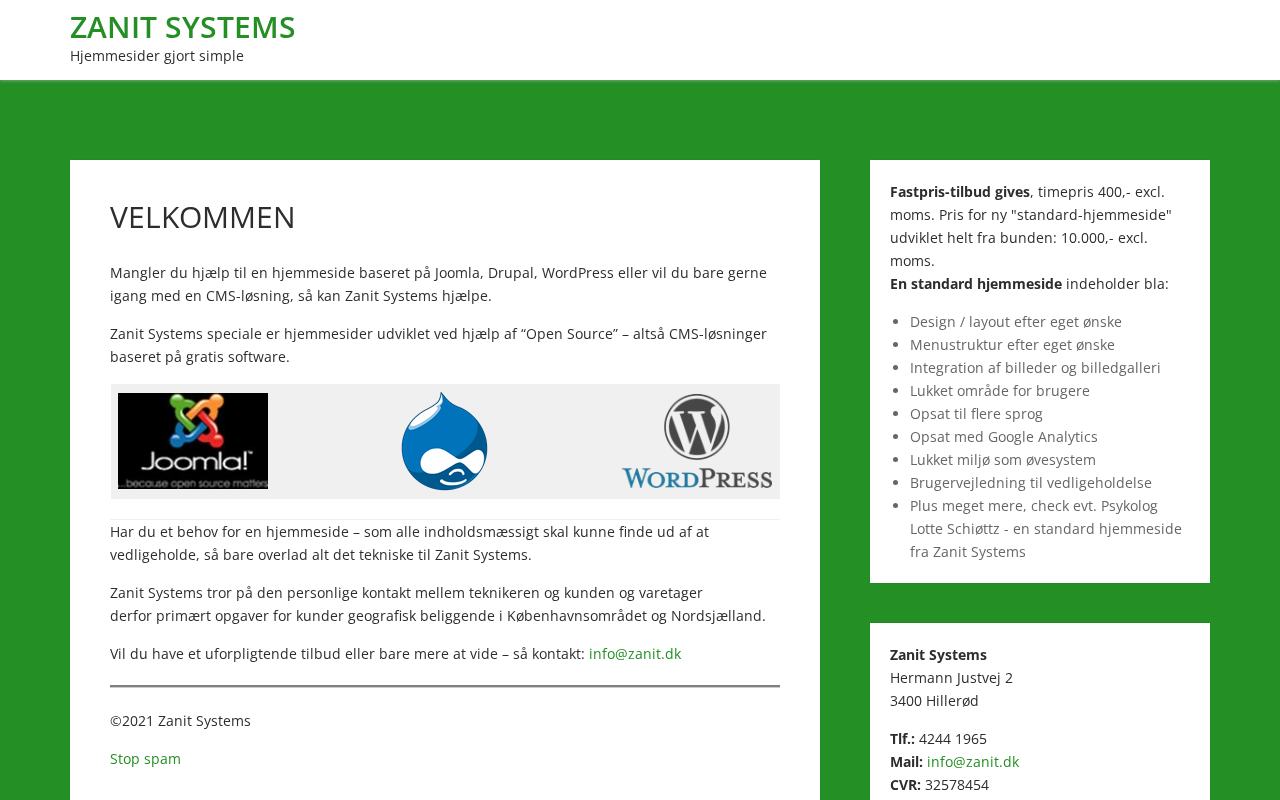Click 'Opsat til flere sprog' item
The width and height of the screenshot is (1280, 800).
point(976,414)
